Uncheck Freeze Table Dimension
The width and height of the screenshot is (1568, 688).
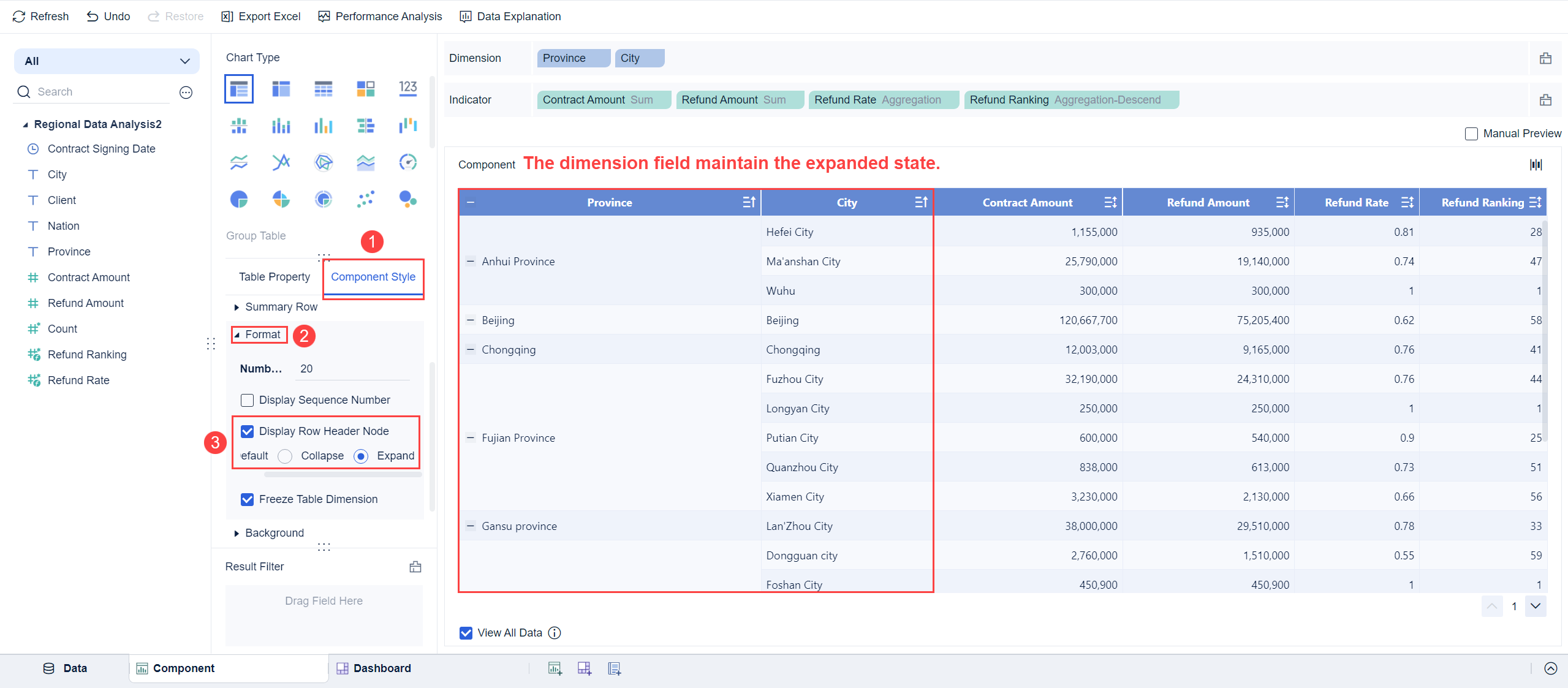click(x=248, y=499)
